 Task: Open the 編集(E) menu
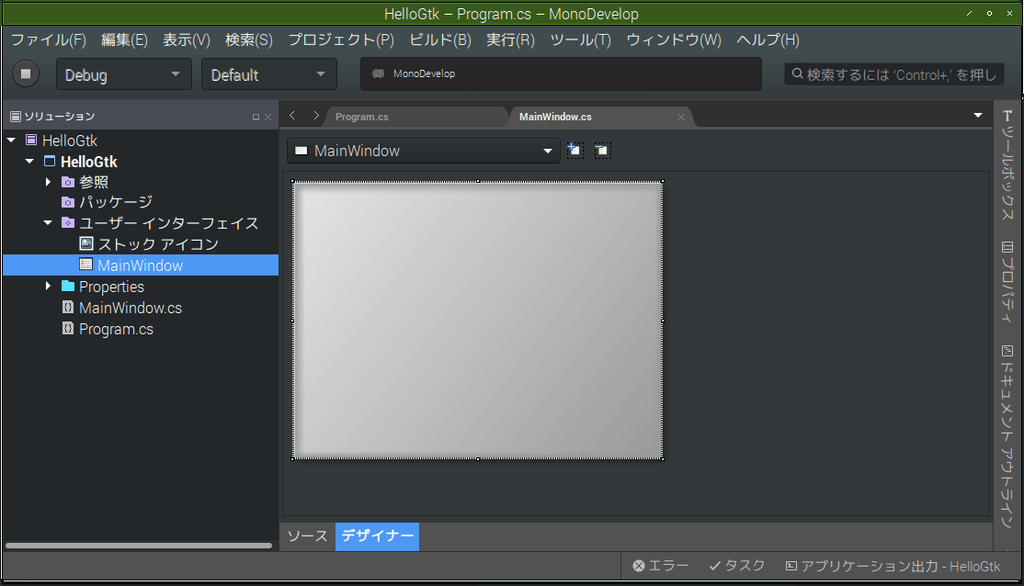124,40
